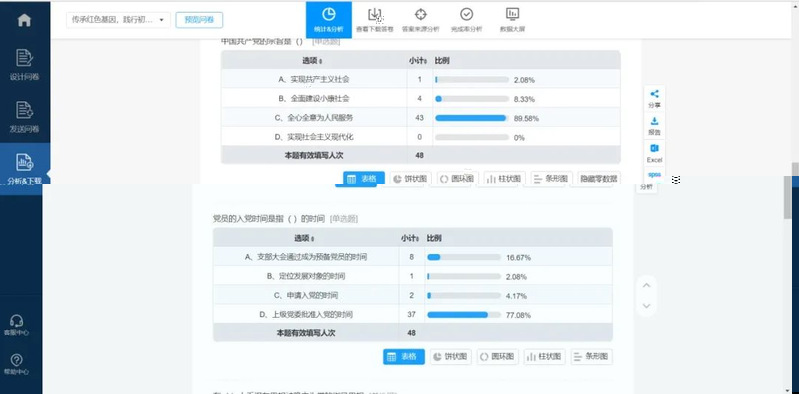This screenshot has height=394, width=799.
Task: Show 条形图 for 宗旨 question
Action: click(551, 179)
